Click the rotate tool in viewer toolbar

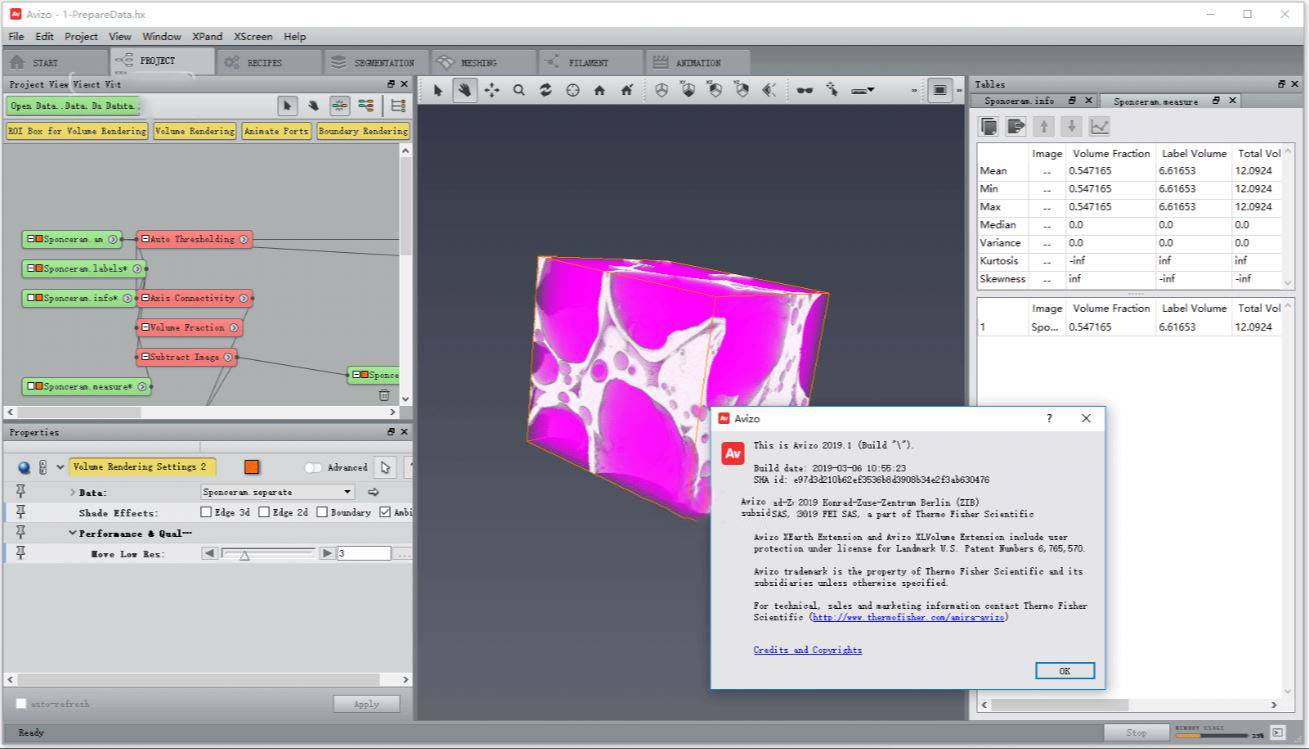coord(546,90)
